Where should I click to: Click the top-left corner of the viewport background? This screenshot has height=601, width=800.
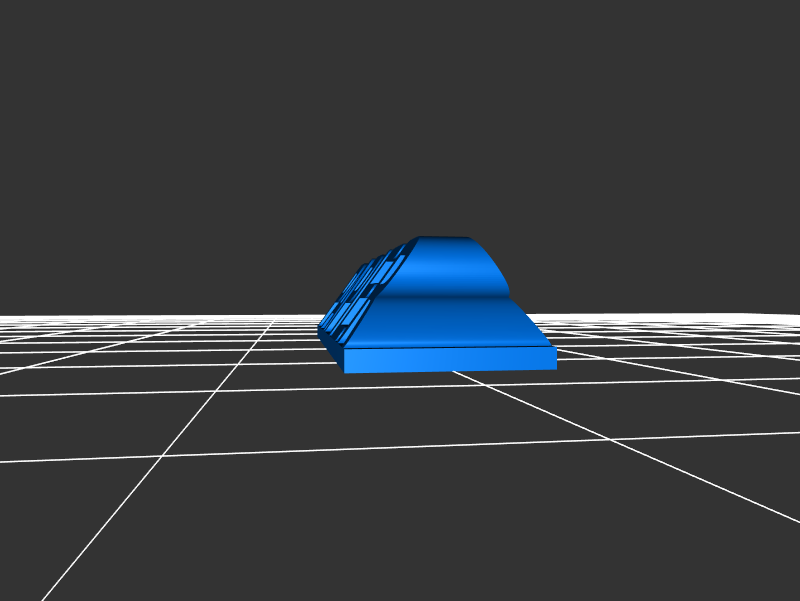[5, 5]
